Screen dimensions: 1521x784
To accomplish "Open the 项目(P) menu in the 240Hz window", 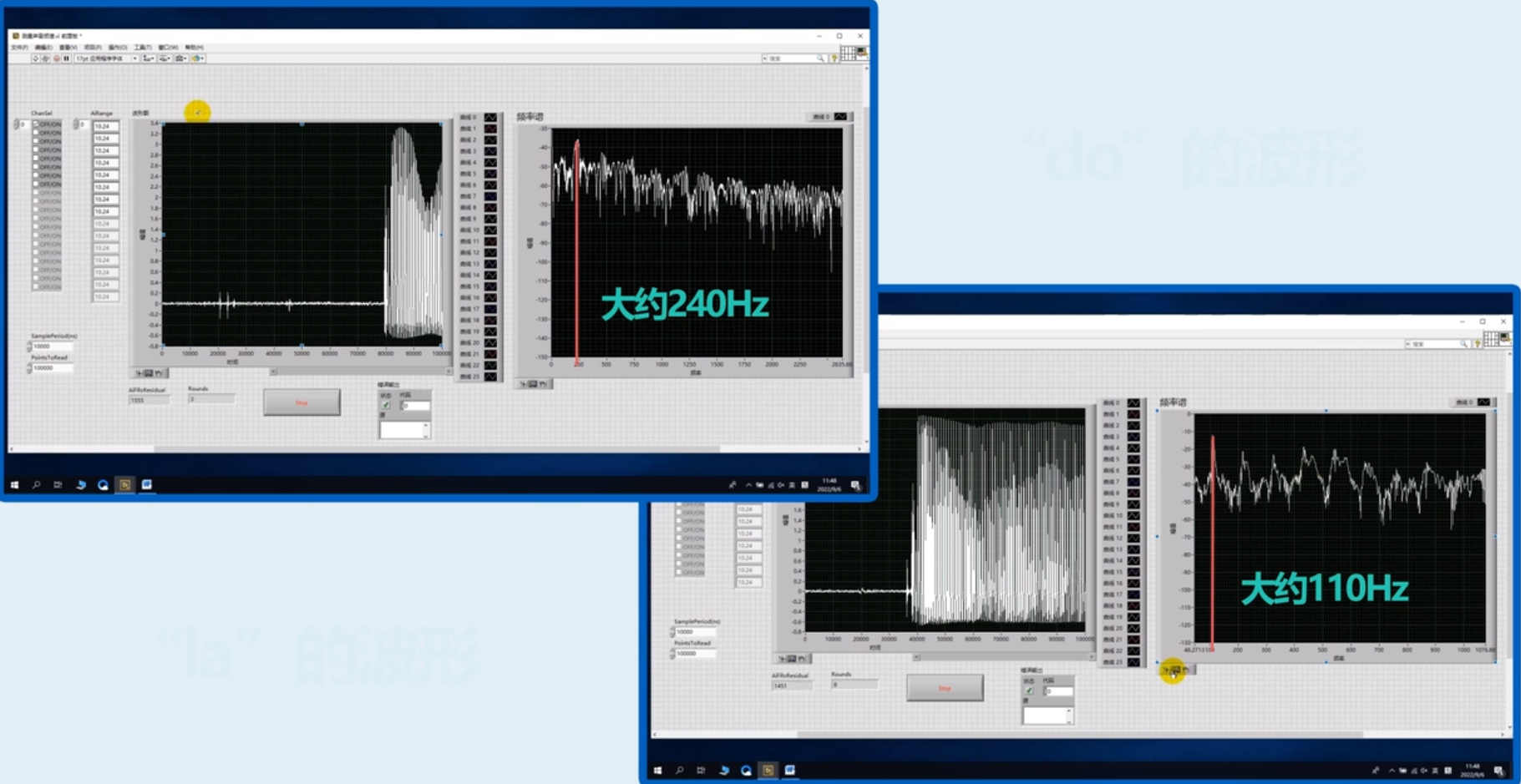I will click(92, 48).
